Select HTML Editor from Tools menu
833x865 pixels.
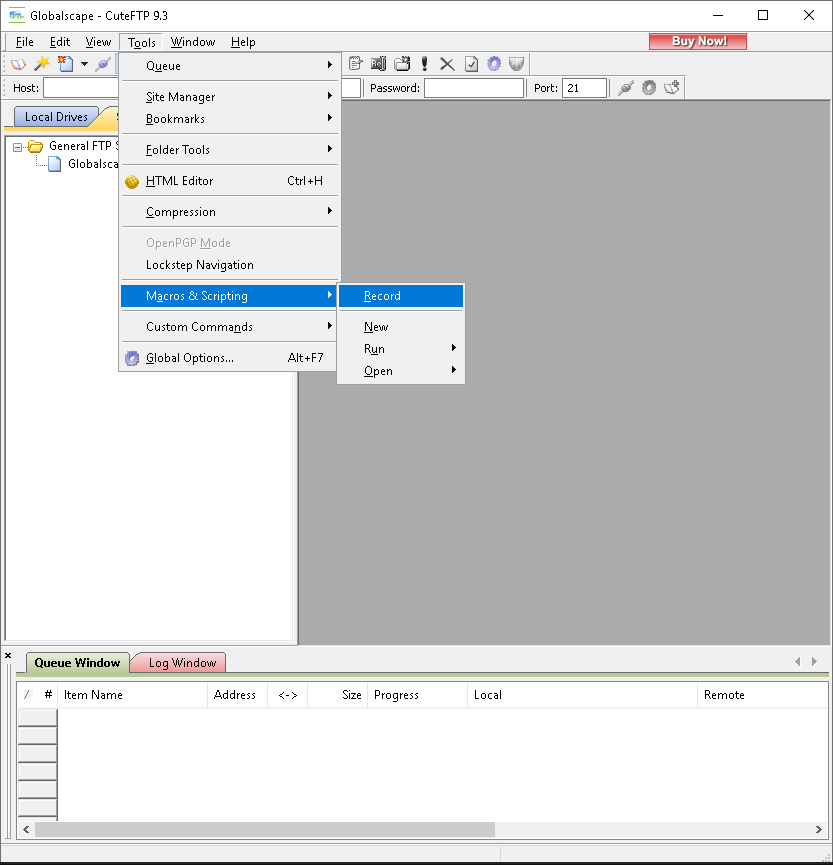tap(229, 180)
